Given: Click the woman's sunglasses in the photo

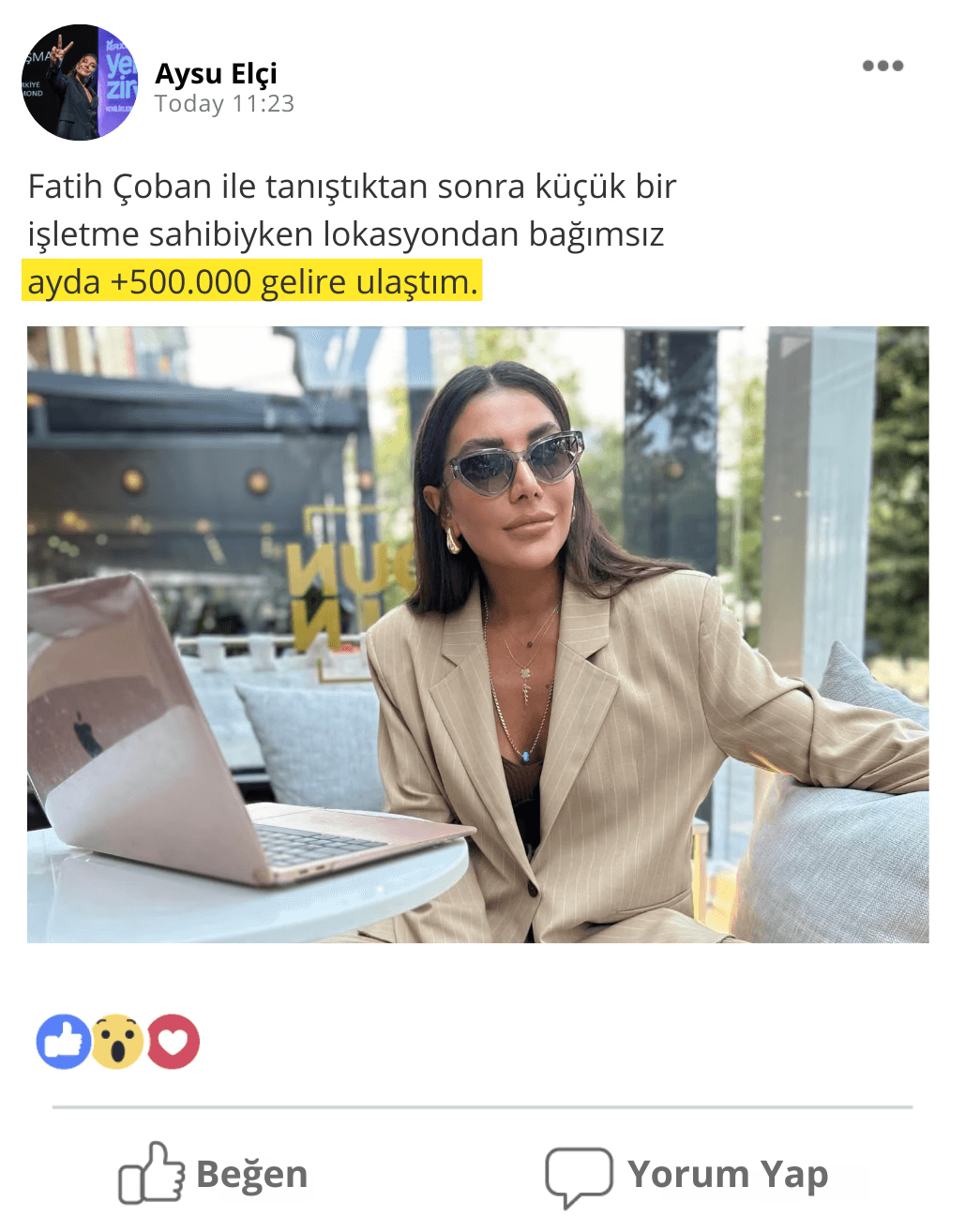Looking at the screenshot, I should tap(513, 462).
